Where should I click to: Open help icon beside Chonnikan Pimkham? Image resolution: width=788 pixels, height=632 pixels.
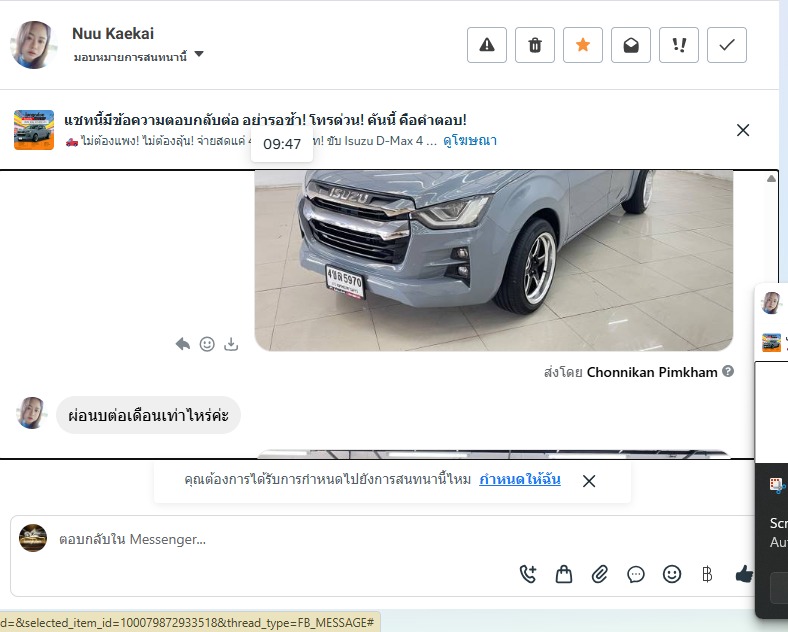(728, 371)
